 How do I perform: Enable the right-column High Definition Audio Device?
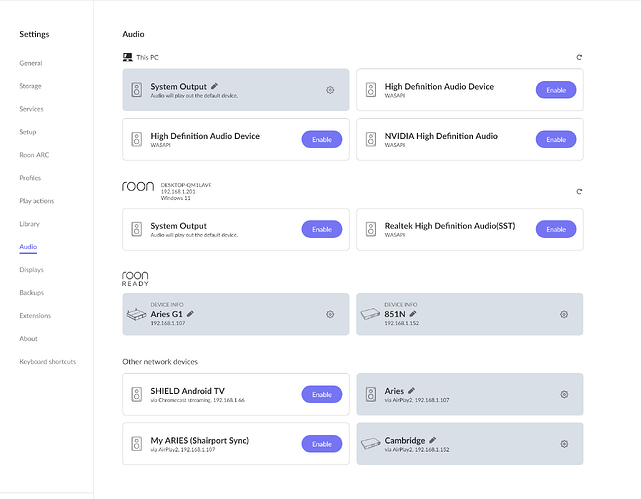556,90
